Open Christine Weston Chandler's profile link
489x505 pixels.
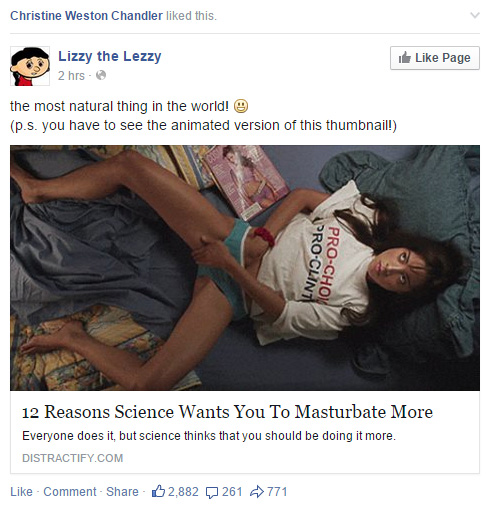86,16
